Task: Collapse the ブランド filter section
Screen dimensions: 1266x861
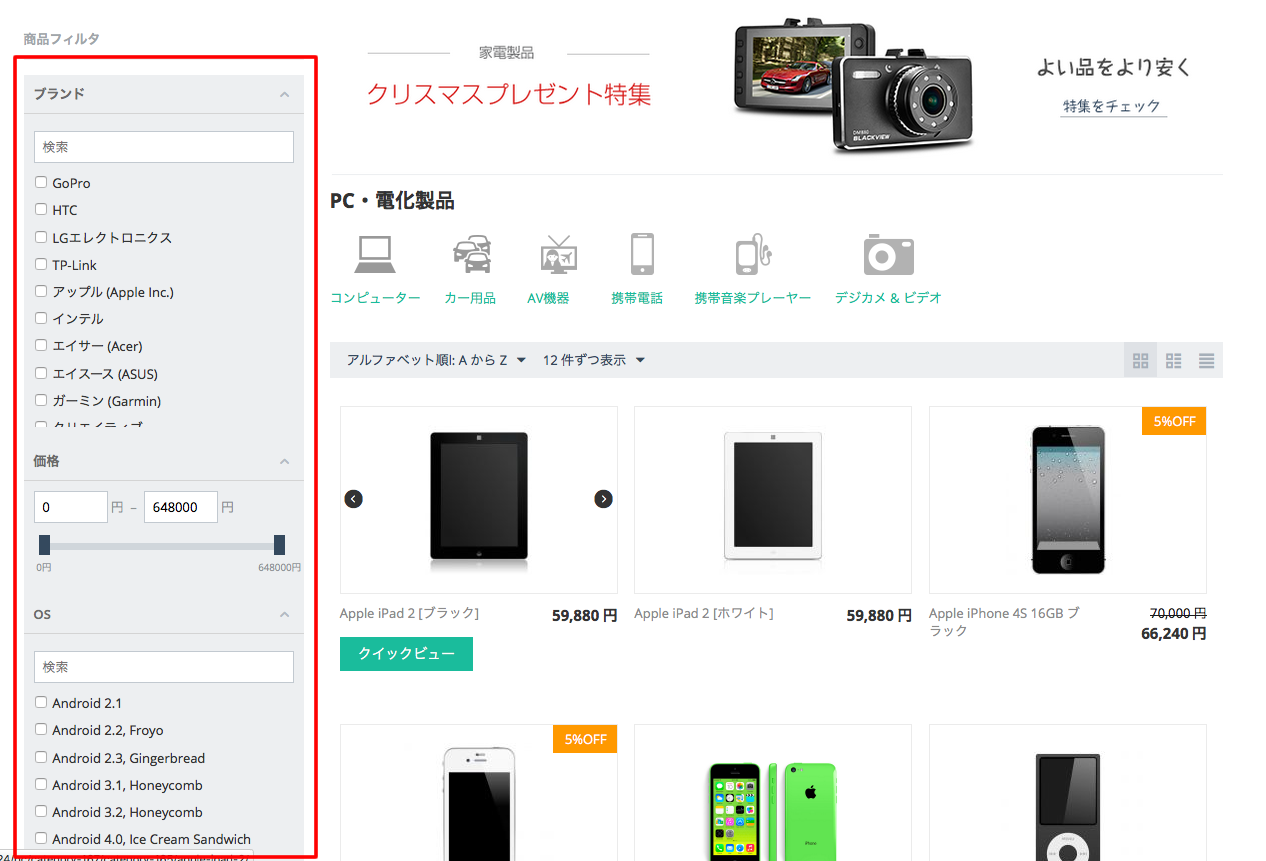Action: tap(284, 94)
